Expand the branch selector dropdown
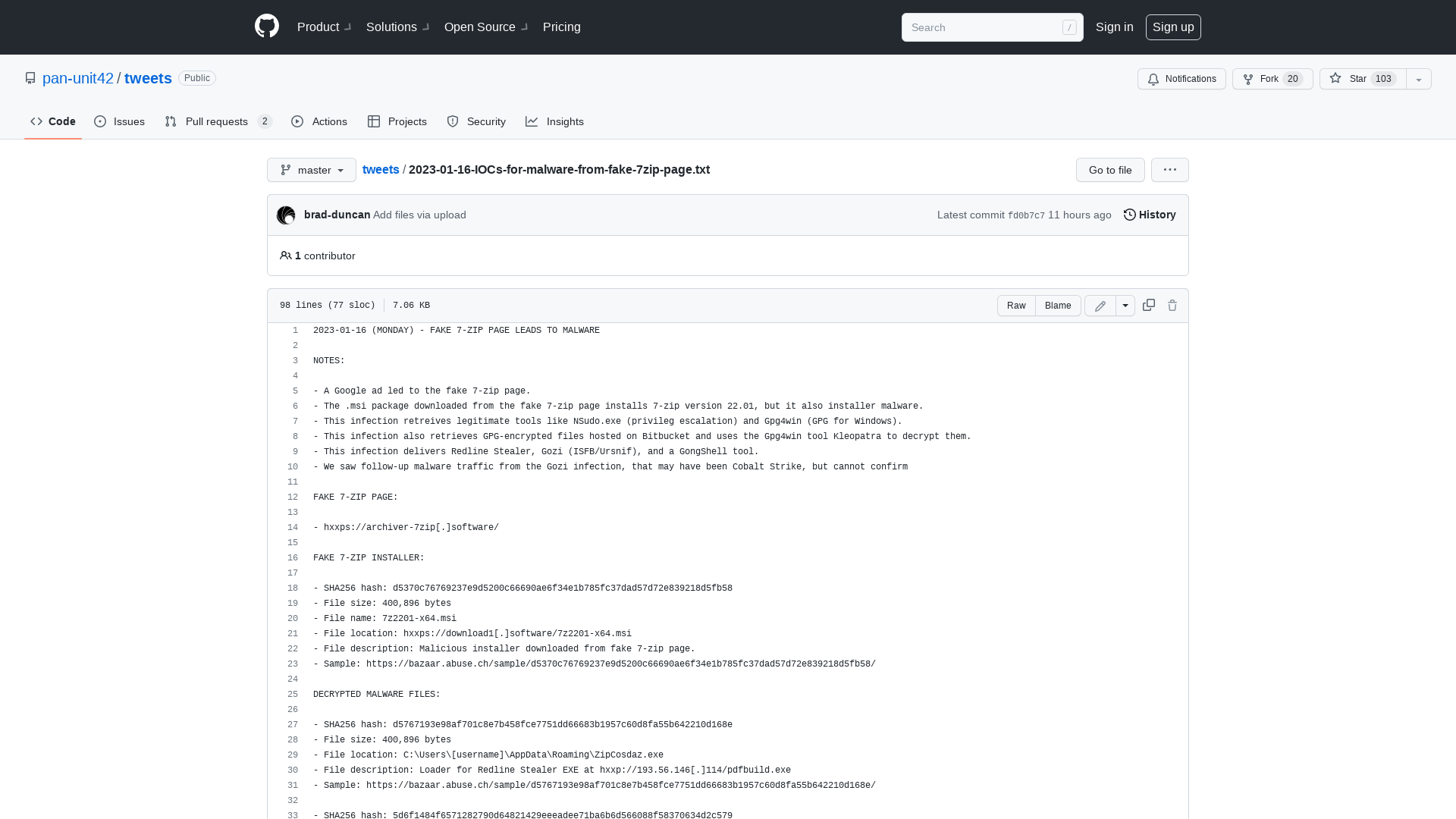The width and height of the screenshot is (1456, 819). coord(311,170)
